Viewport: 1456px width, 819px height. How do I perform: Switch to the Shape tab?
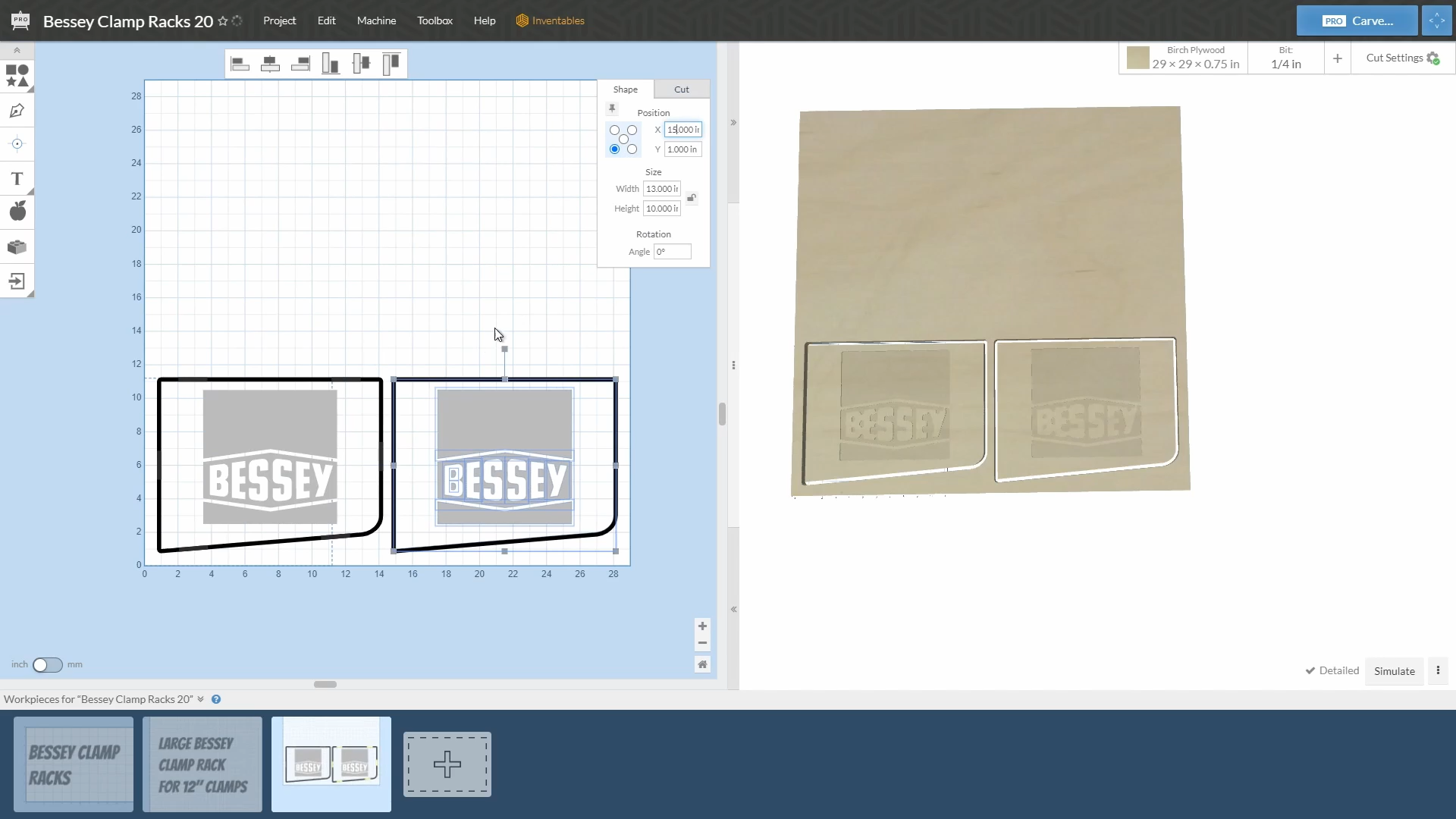(625, 89)
